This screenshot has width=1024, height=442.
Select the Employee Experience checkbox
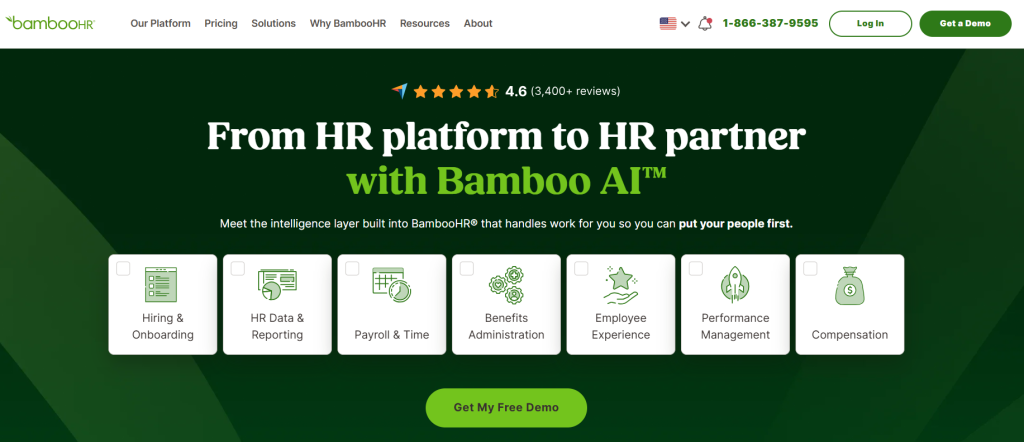(581, 268)
